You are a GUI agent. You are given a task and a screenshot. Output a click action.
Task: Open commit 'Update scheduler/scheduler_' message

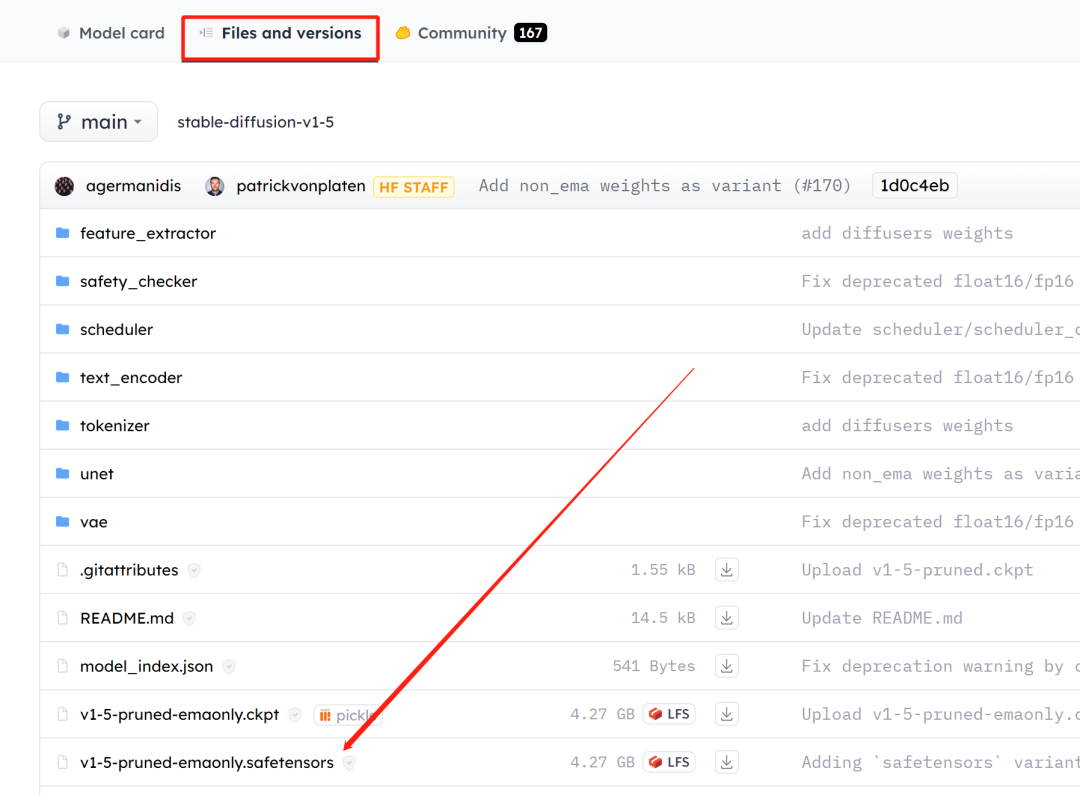coord(940,330)
